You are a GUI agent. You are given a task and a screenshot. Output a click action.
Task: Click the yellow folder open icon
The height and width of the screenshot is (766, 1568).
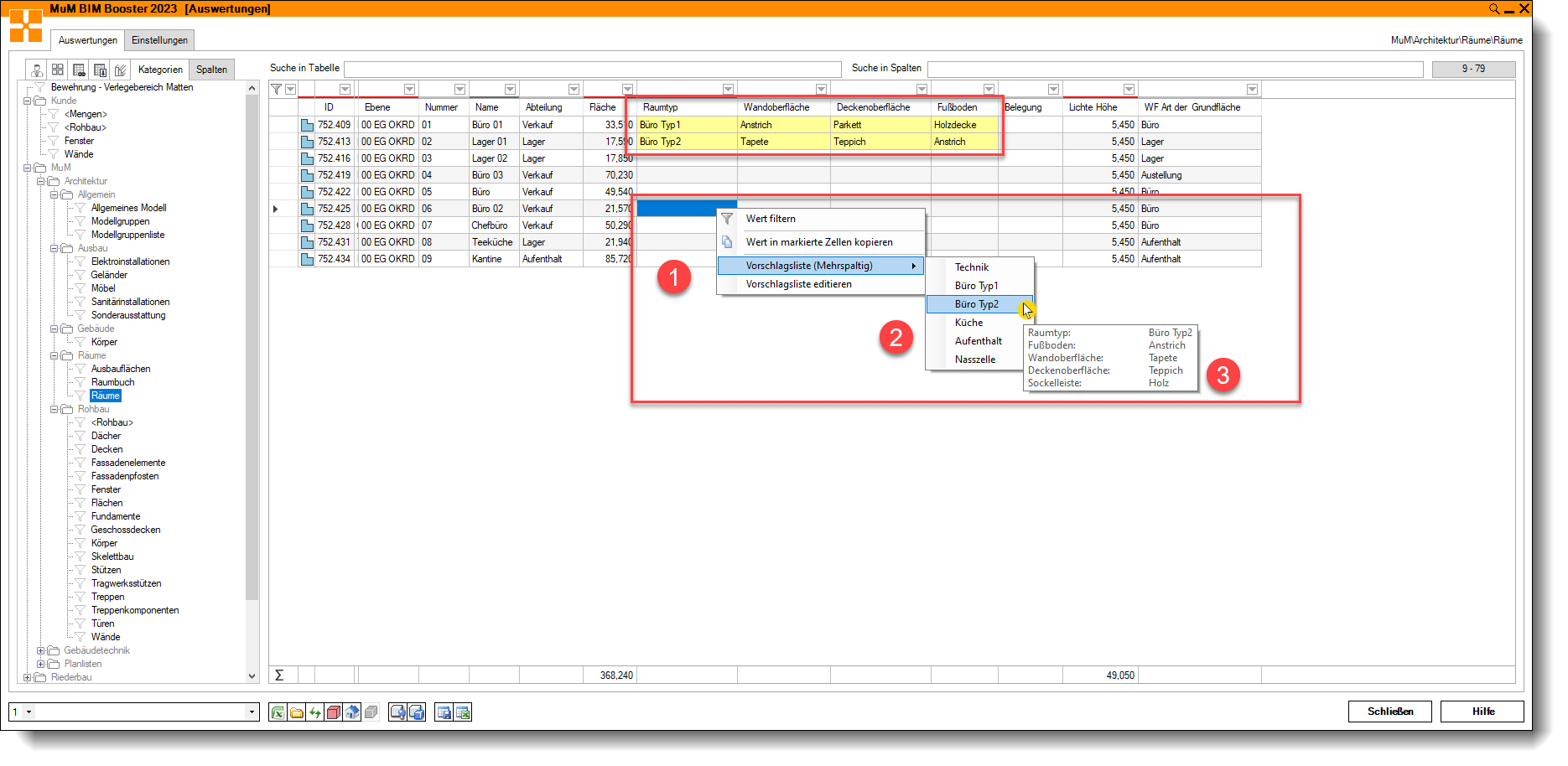coord(296,712)
